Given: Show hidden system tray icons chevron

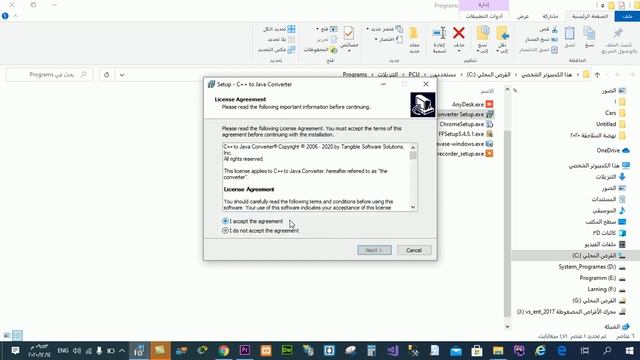Looking at the screenshot, I should coord(122,351).
